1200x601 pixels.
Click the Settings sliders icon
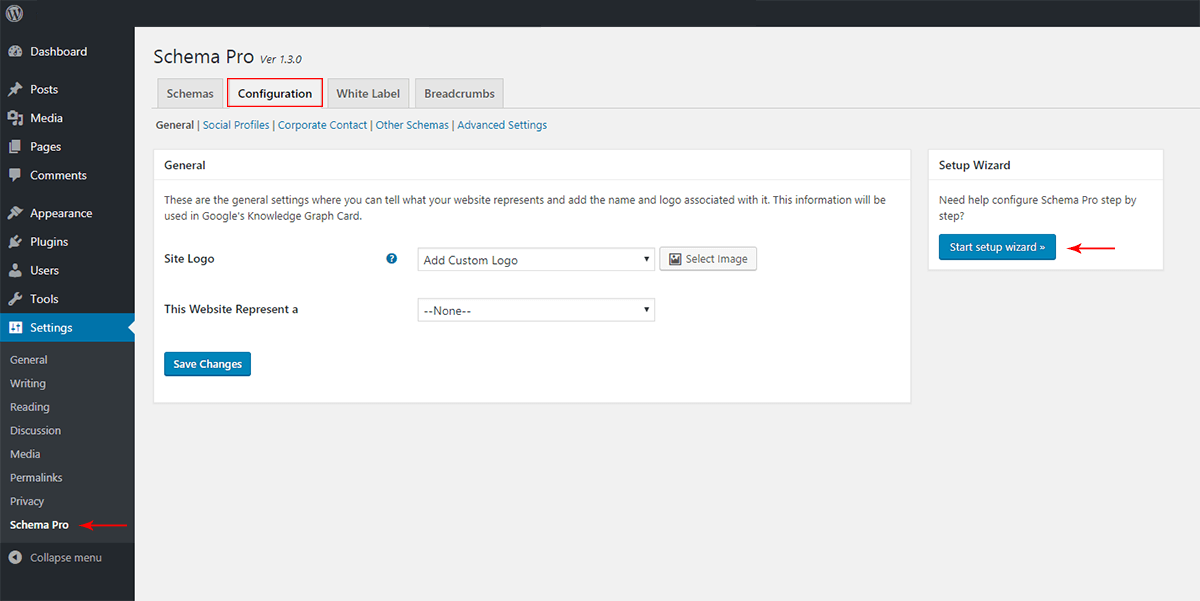tap(15, 328)
